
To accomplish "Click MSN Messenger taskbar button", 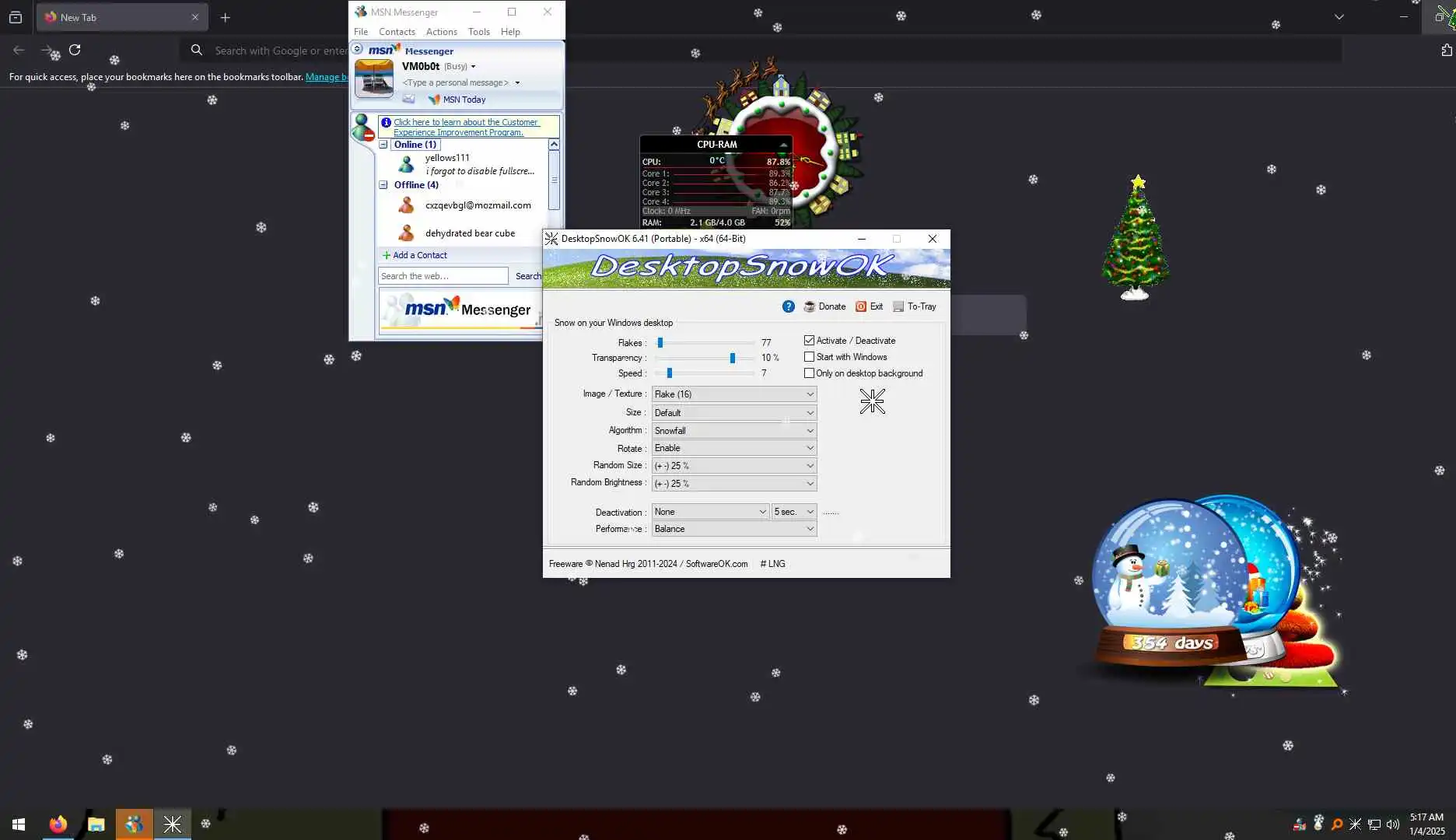I will 135,824.
